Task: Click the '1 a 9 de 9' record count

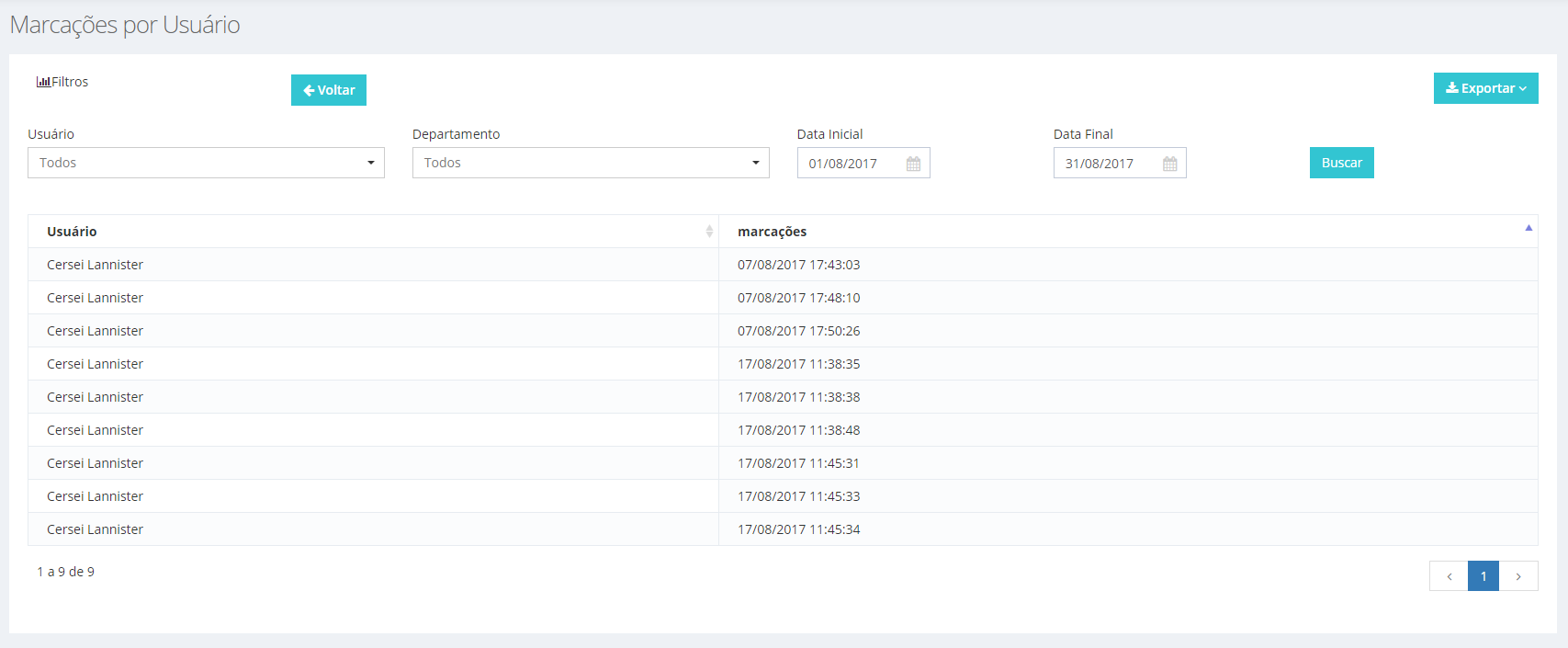Action: tap(65, 572)
